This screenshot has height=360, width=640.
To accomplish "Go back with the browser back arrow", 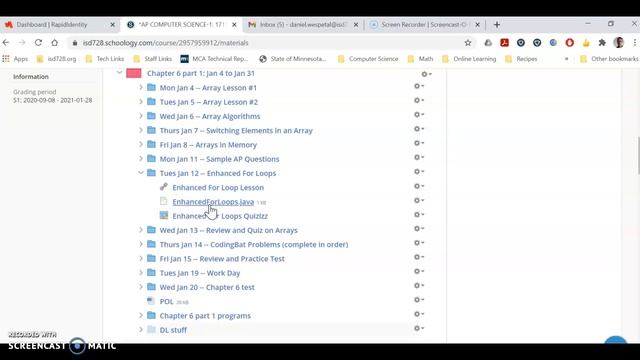I will (6, 42).
